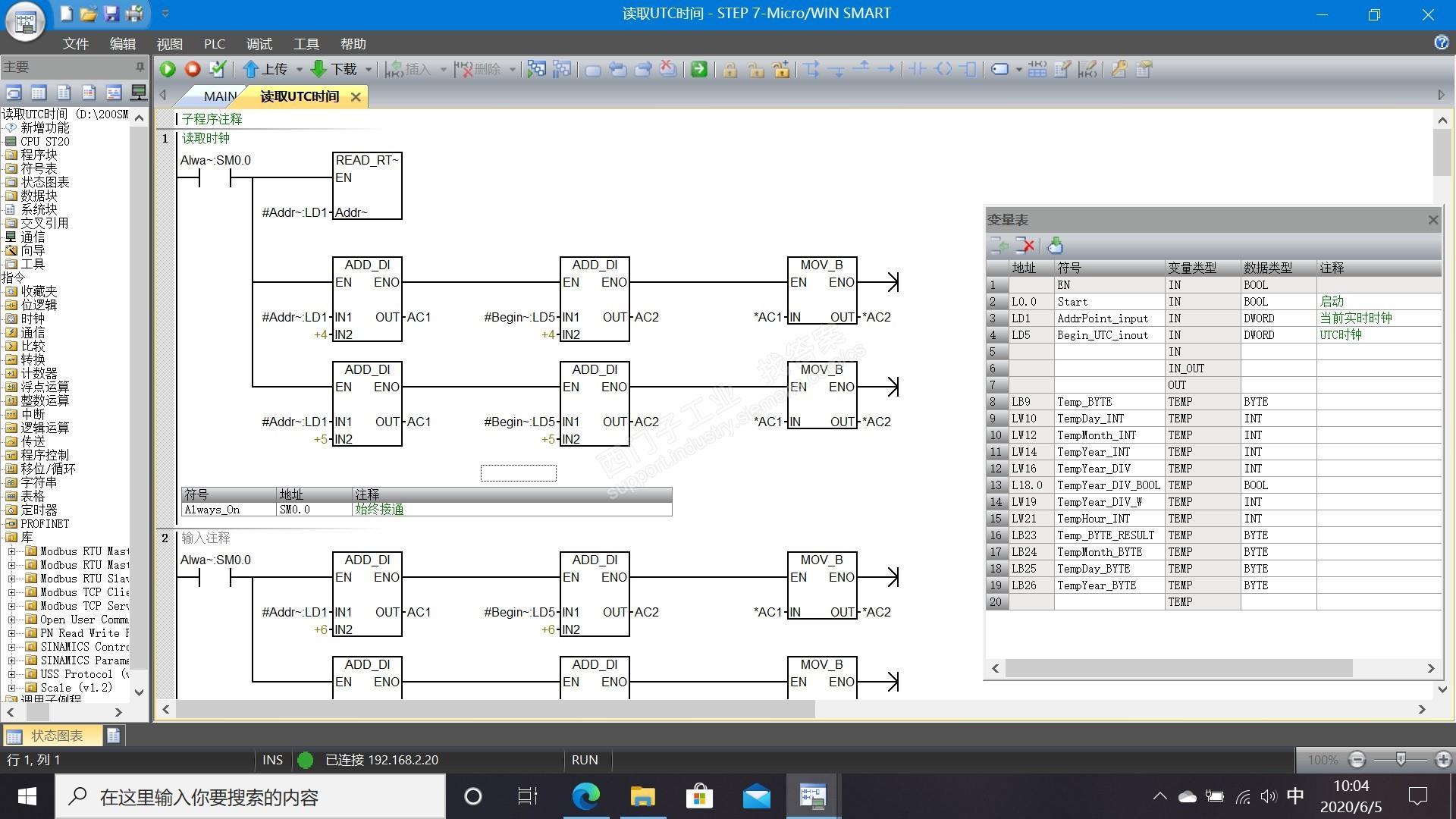Screen dimensions: 1456x819
Task: Click the compile icon with green checkmark
Action: (218, 70)
